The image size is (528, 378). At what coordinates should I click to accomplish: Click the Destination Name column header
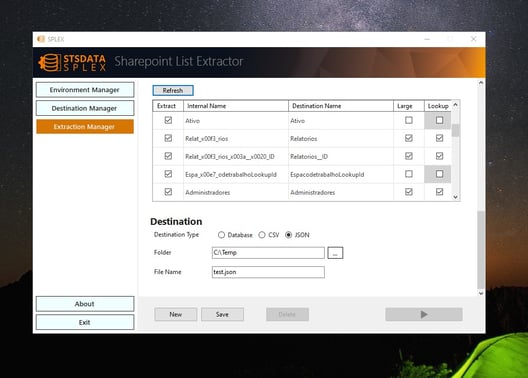click(x=341, y=106)
